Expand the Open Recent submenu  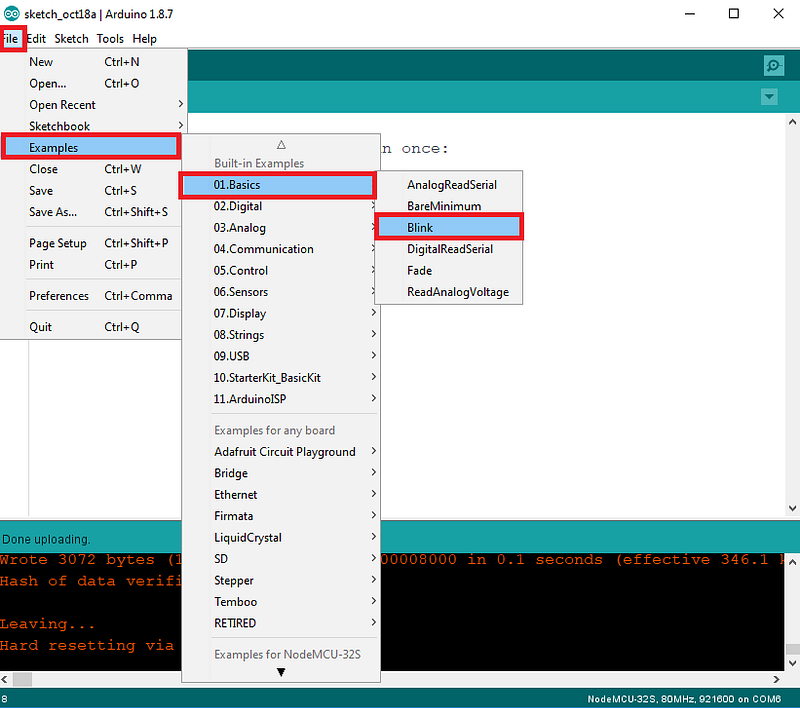pos(94,105)
